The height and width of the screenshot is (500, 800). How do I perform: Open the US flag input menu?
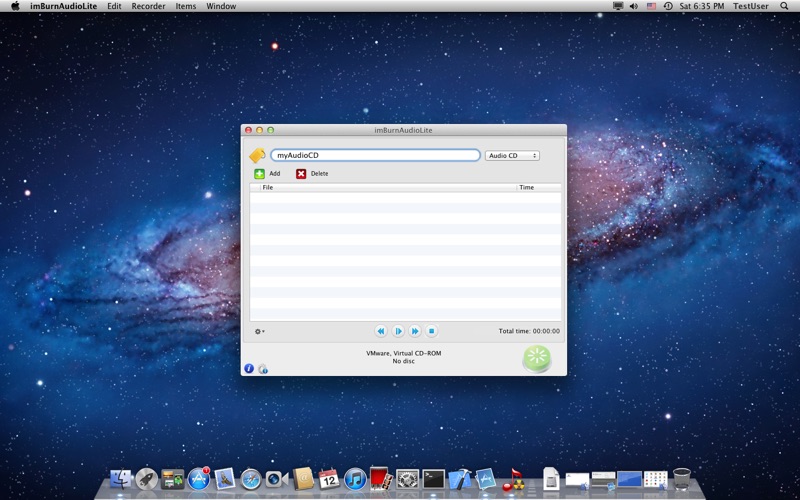point(651,6)
